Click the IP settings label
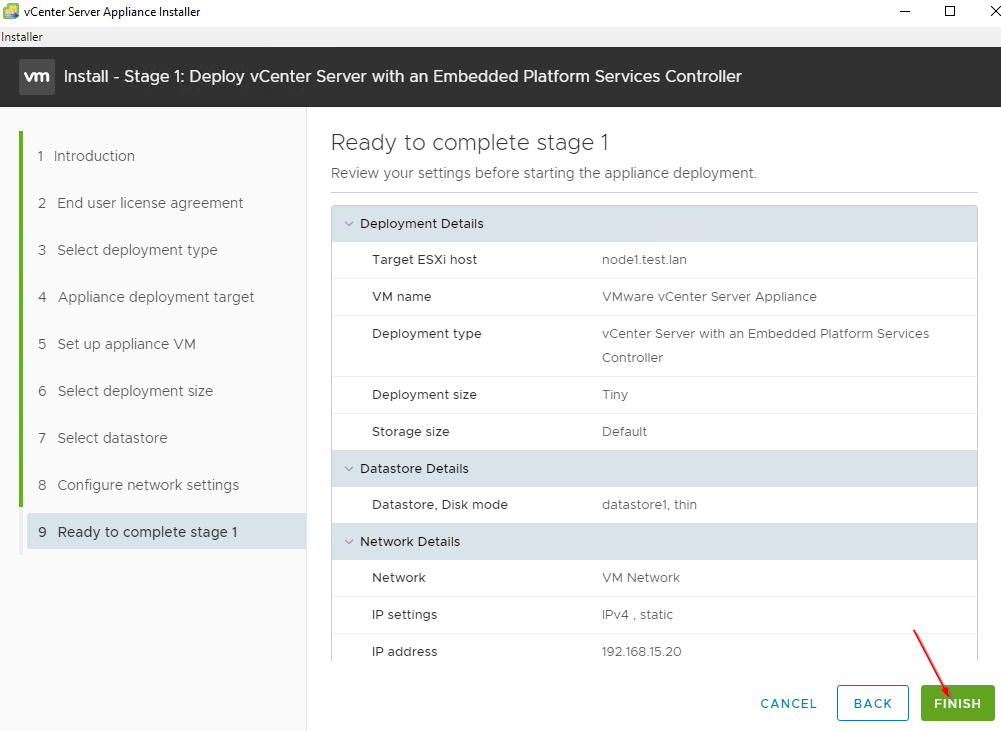The width and height of the screenshot is (1001, 731). [x=405, y=615]
